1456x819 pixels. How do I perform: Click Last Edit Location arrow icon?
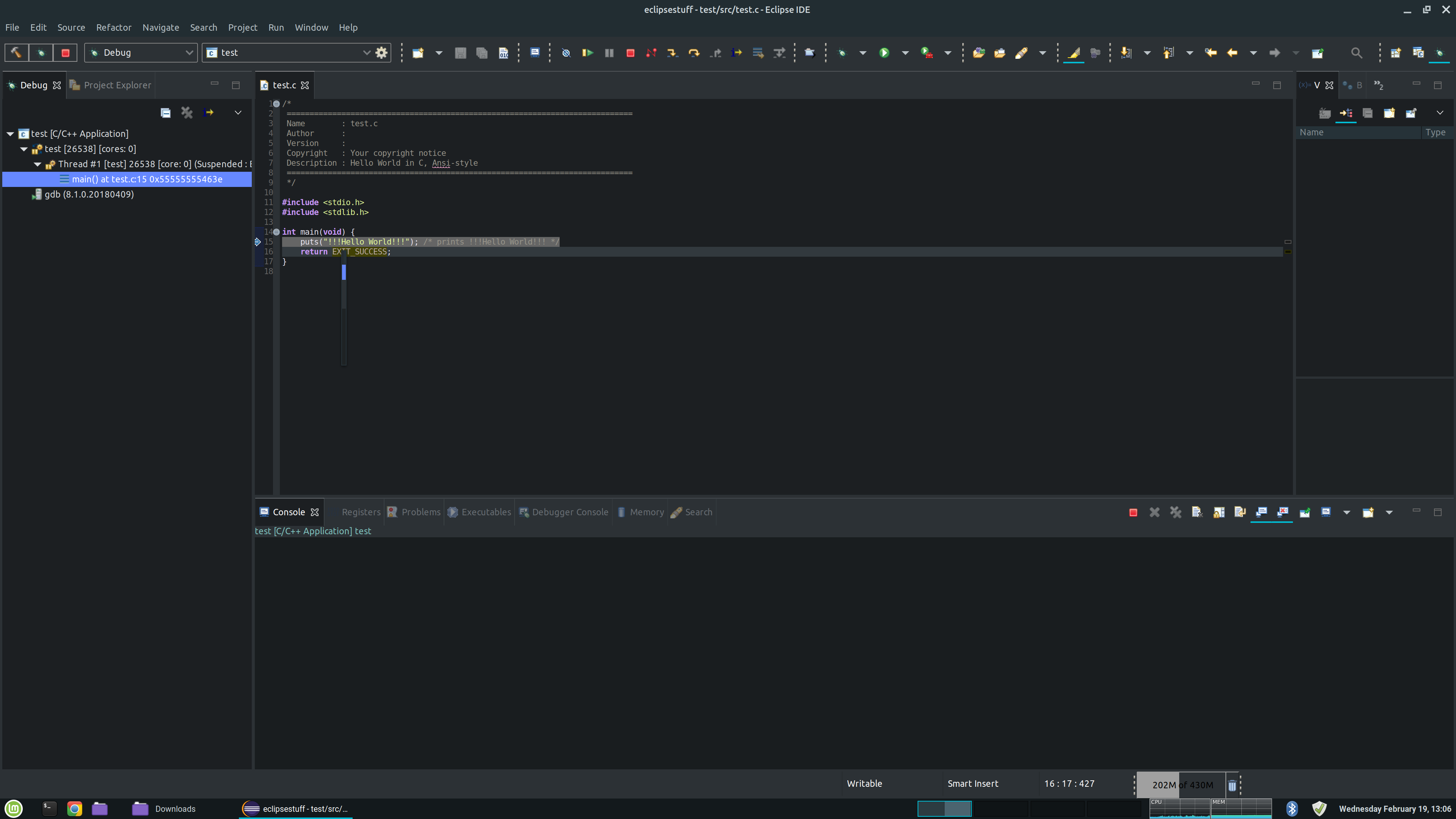coord(1211,53)
